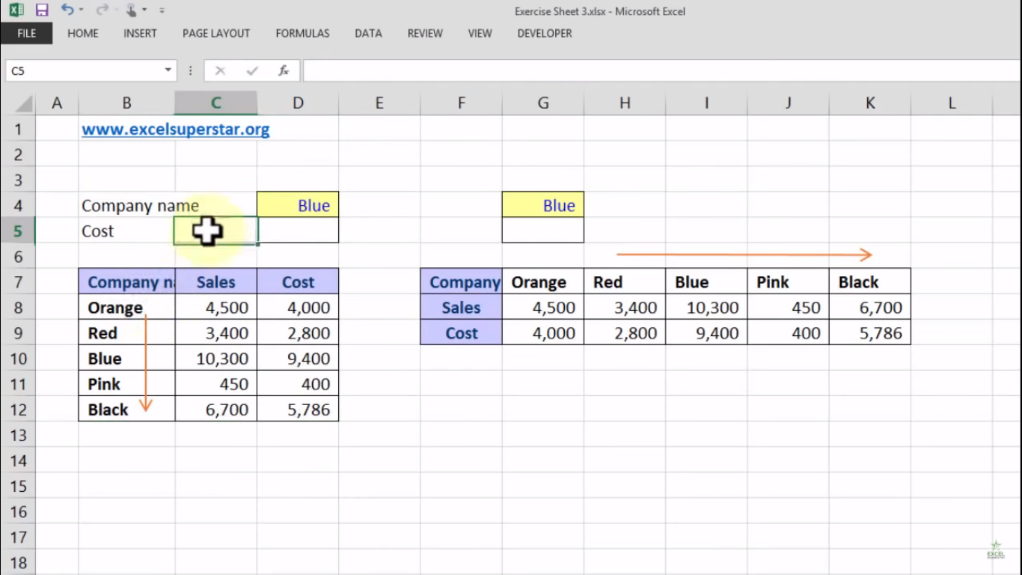Open the VIEW tab

pos(480,33)
